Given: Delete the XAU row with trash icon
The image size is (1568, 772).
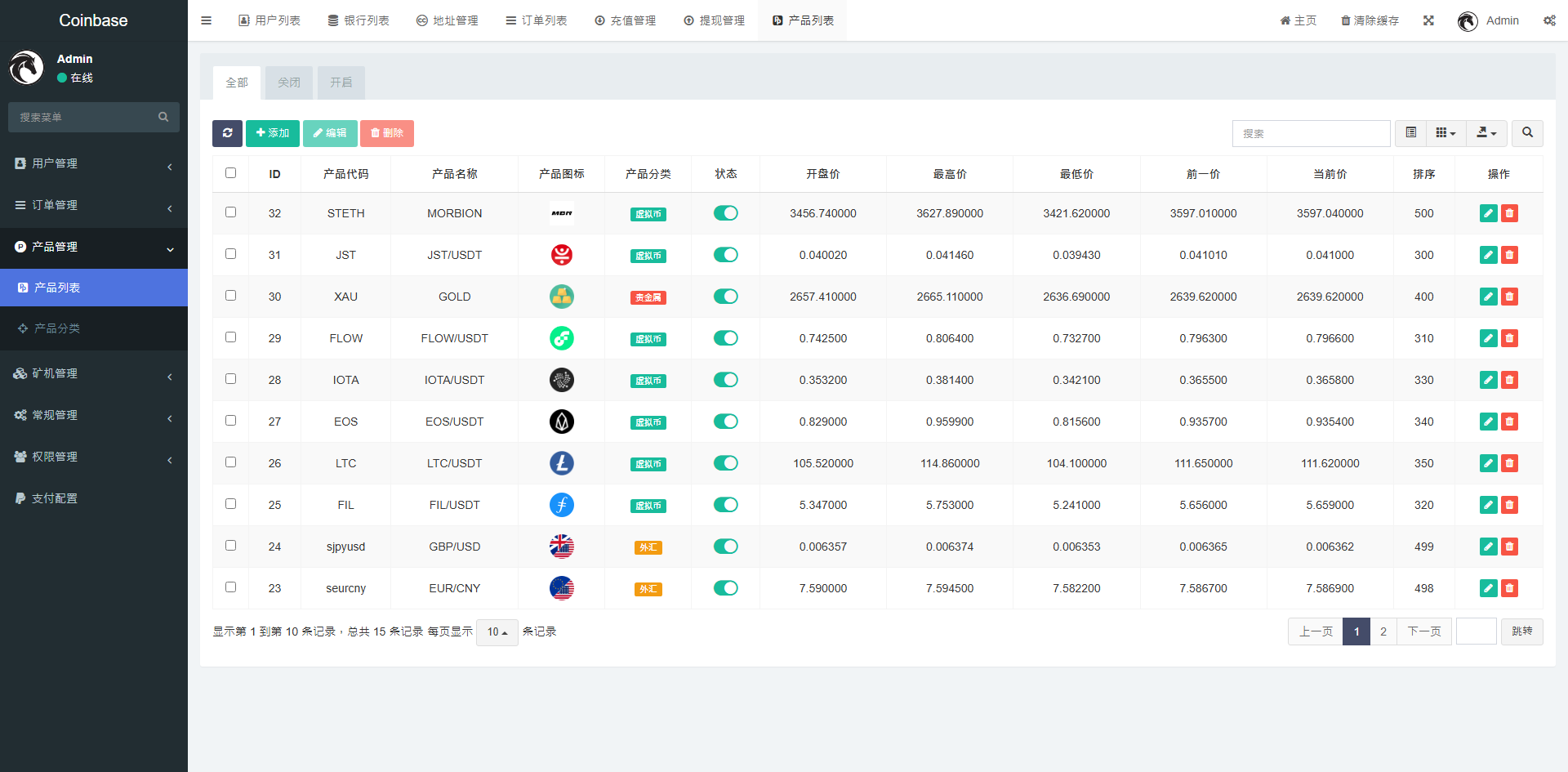Looking at the screenshot, I should (1509, 297).
